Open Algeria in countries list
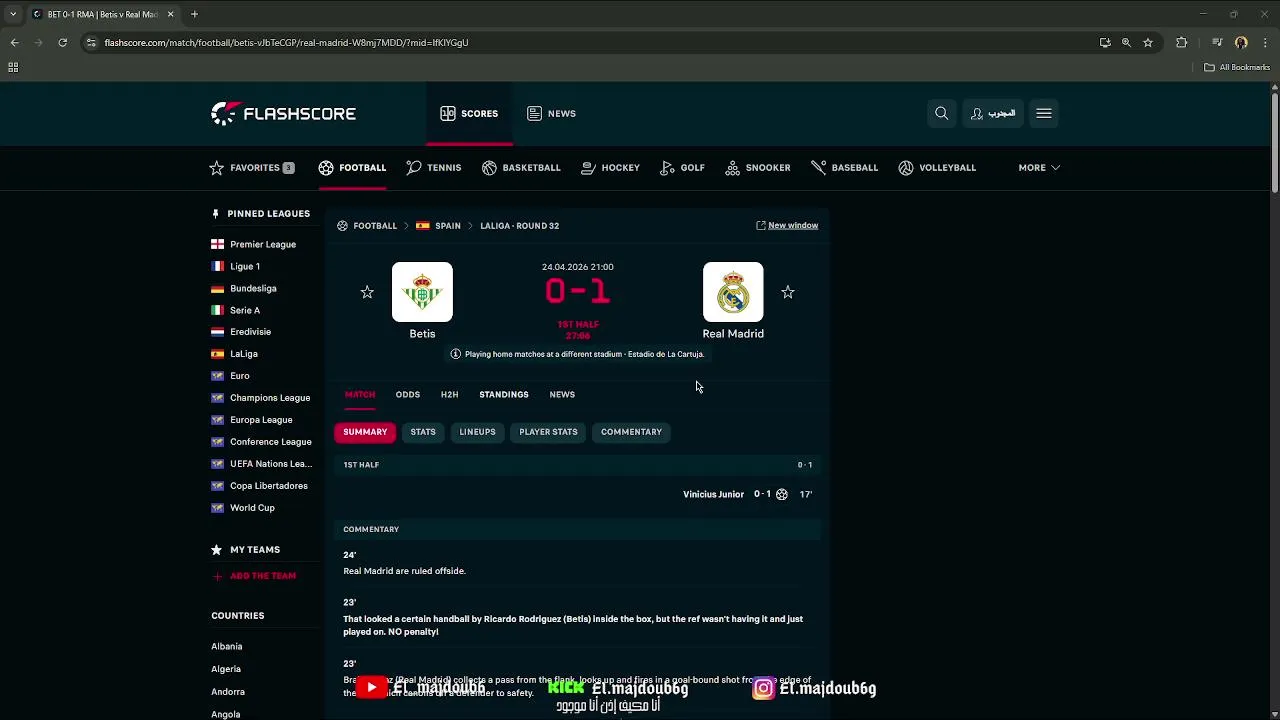The image size is (1280, 720). click(x=226, y=669)
